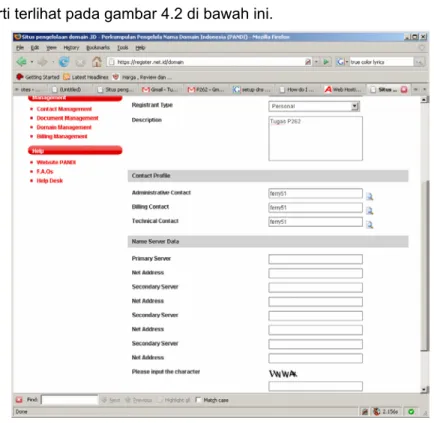This screenshot has height=423, width=434.
Task: Switch to the Web Hosting tab
Action: pyautogui.click(x=343, y=89)
